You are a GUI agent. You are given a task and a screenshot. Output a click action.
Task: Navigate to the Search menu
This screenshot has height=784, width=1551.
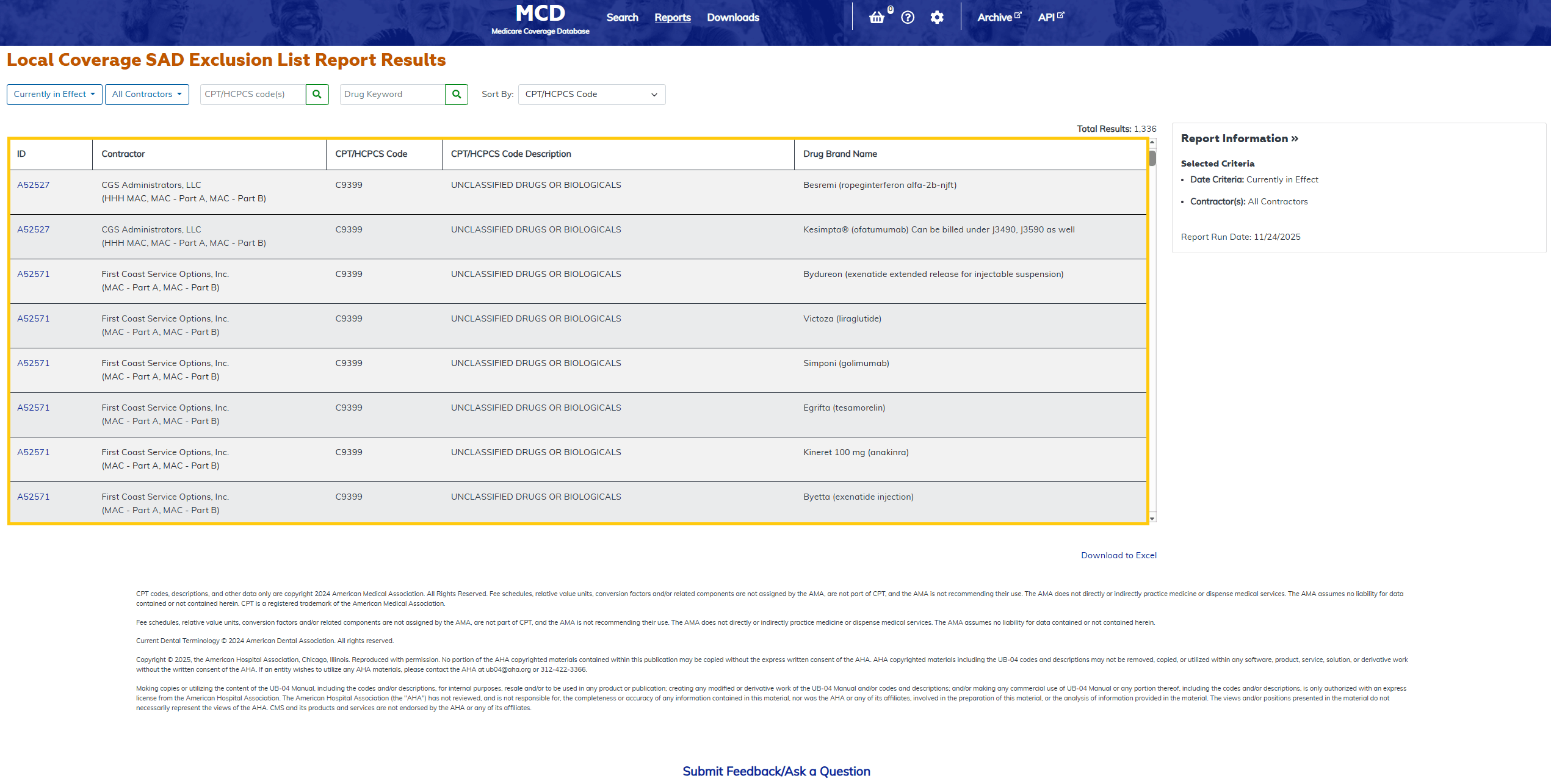[x=622, y=17]
